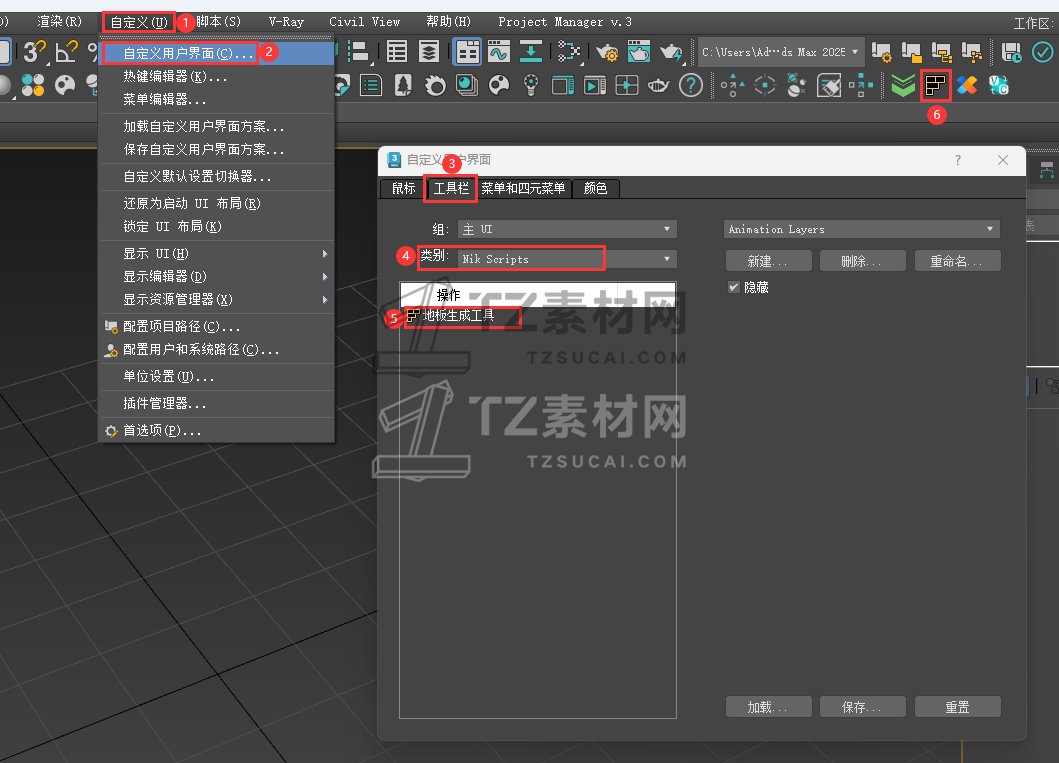Open the 组 主 UI dropdown
Image resolution: width=1059 pixels, height=763 pixels.
tap(567, 229)
